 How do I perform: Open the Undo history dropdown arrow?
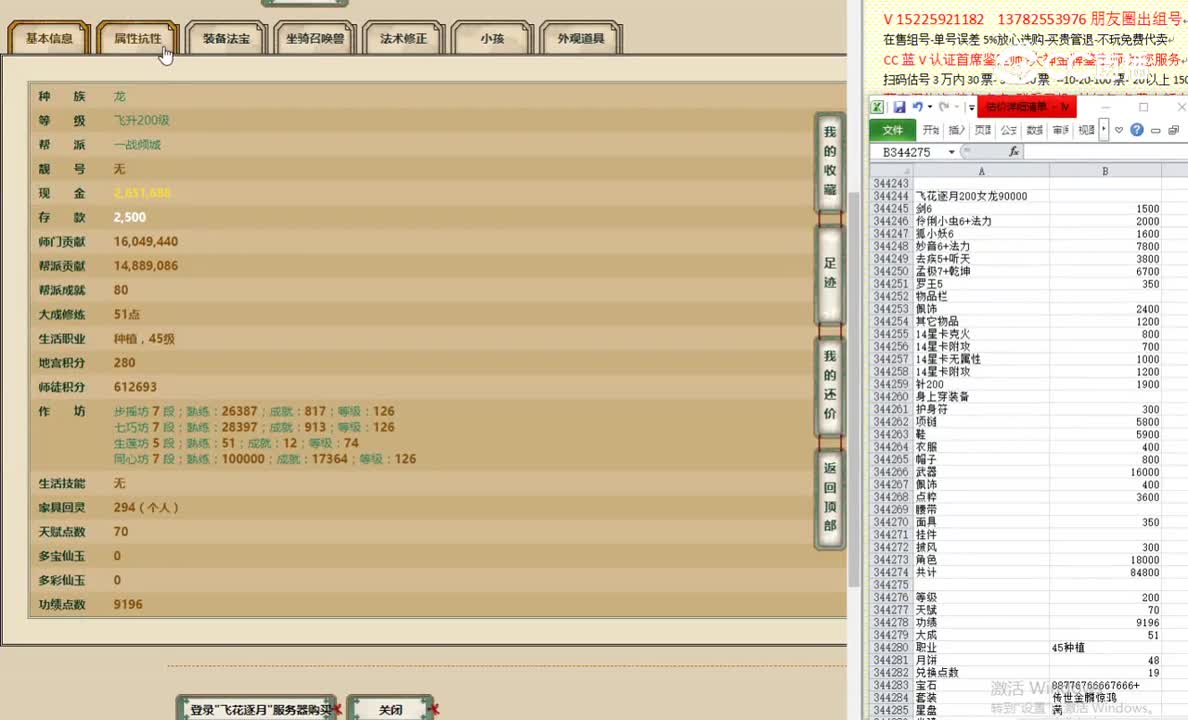tap(930, 107)
